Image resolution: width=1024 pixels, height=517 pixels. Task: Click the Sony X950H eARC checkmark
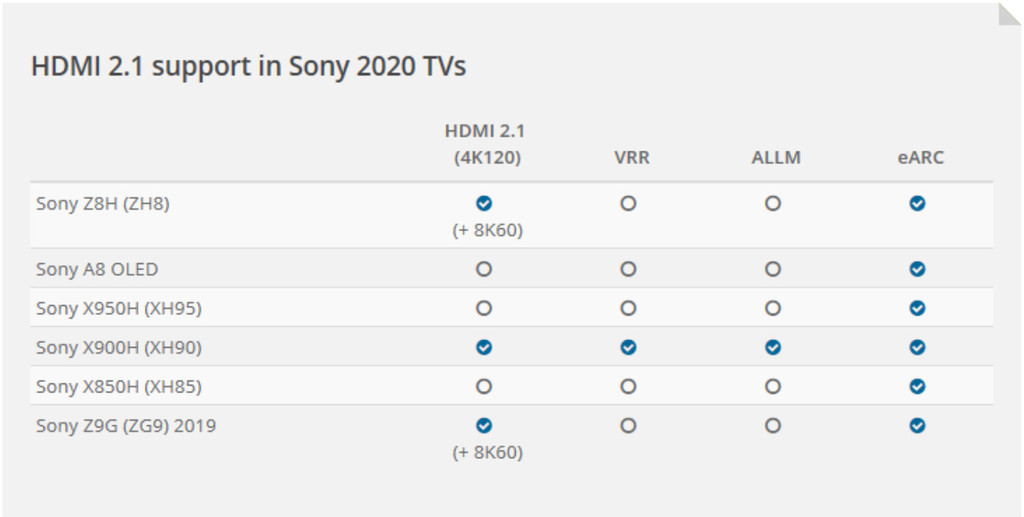917,308
